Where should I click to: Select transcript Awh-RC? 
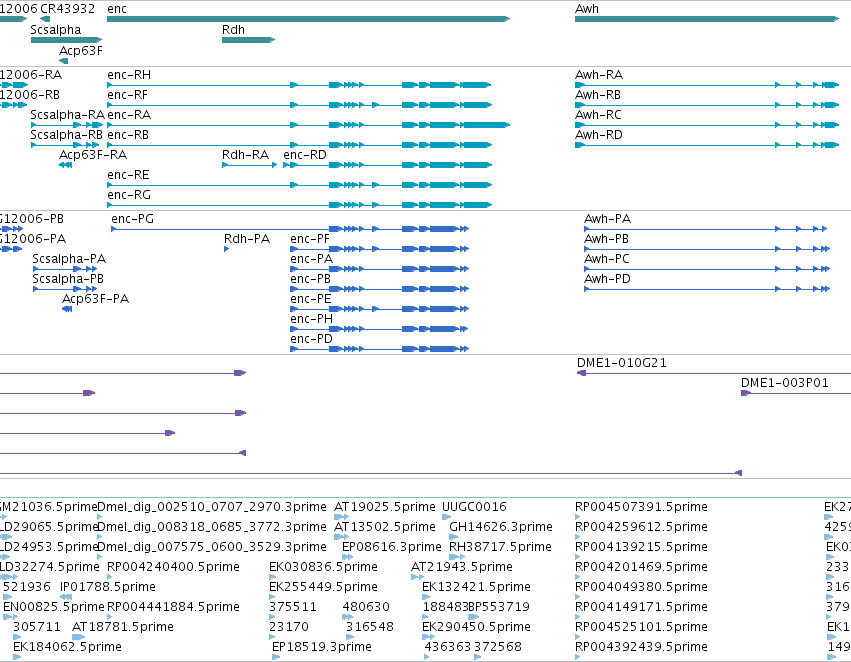707,125
